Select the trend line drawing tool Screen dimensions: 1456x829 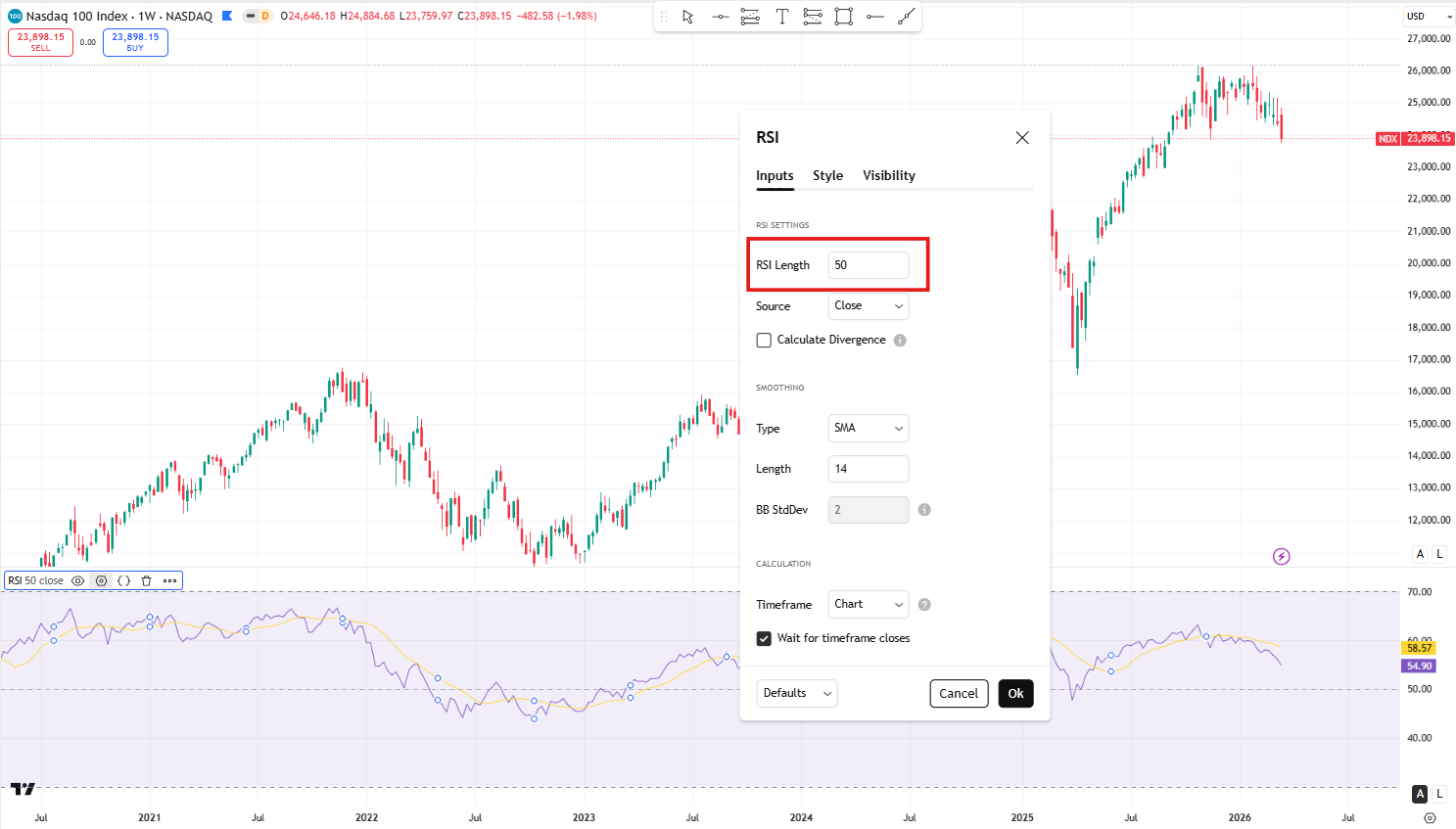click(907, 17)
